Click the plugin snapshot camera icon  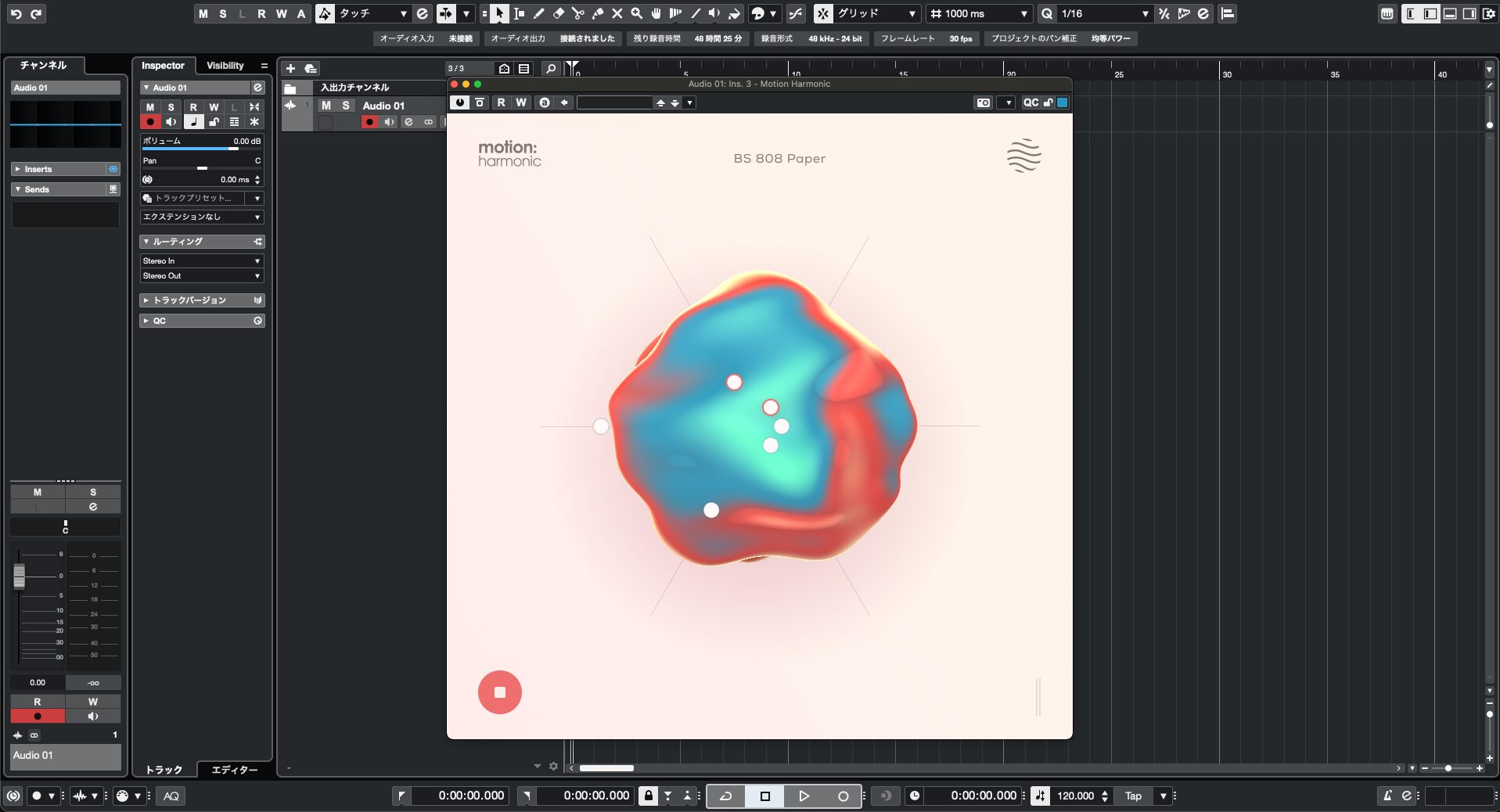click(984, 102)
